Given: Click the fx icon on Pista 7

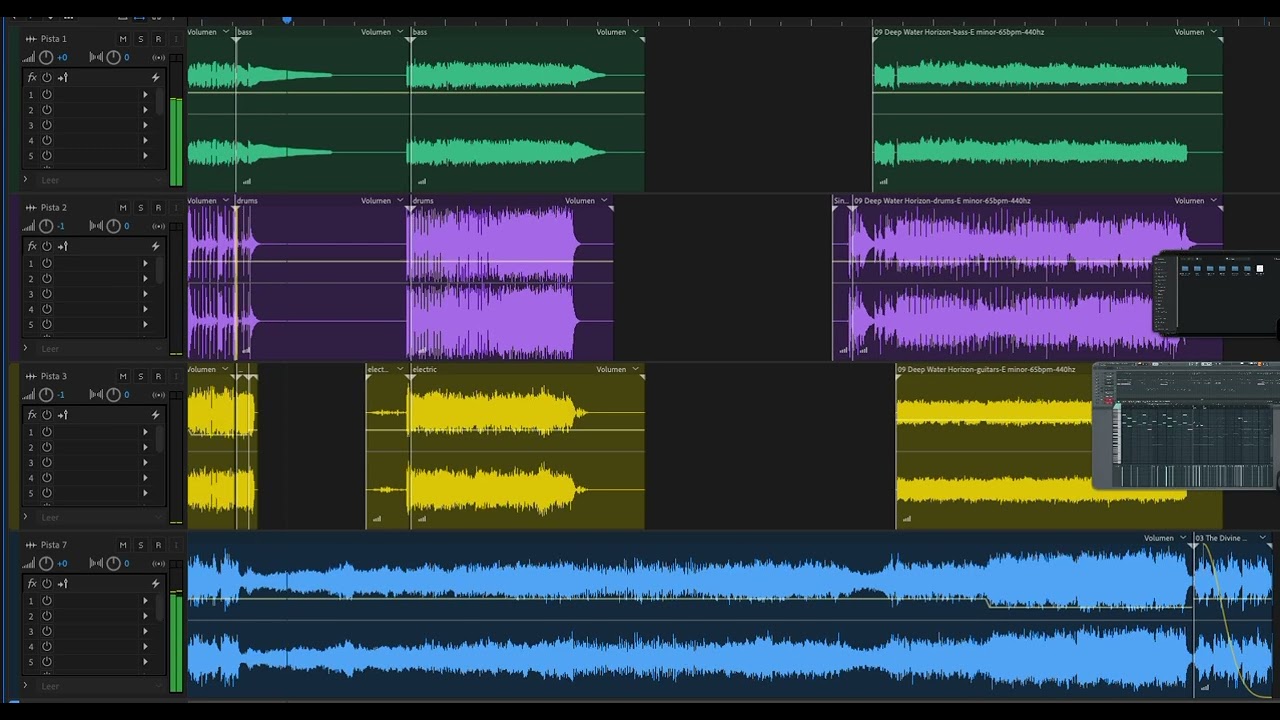Looking at the screenshot, I should (x=32, y=584).
